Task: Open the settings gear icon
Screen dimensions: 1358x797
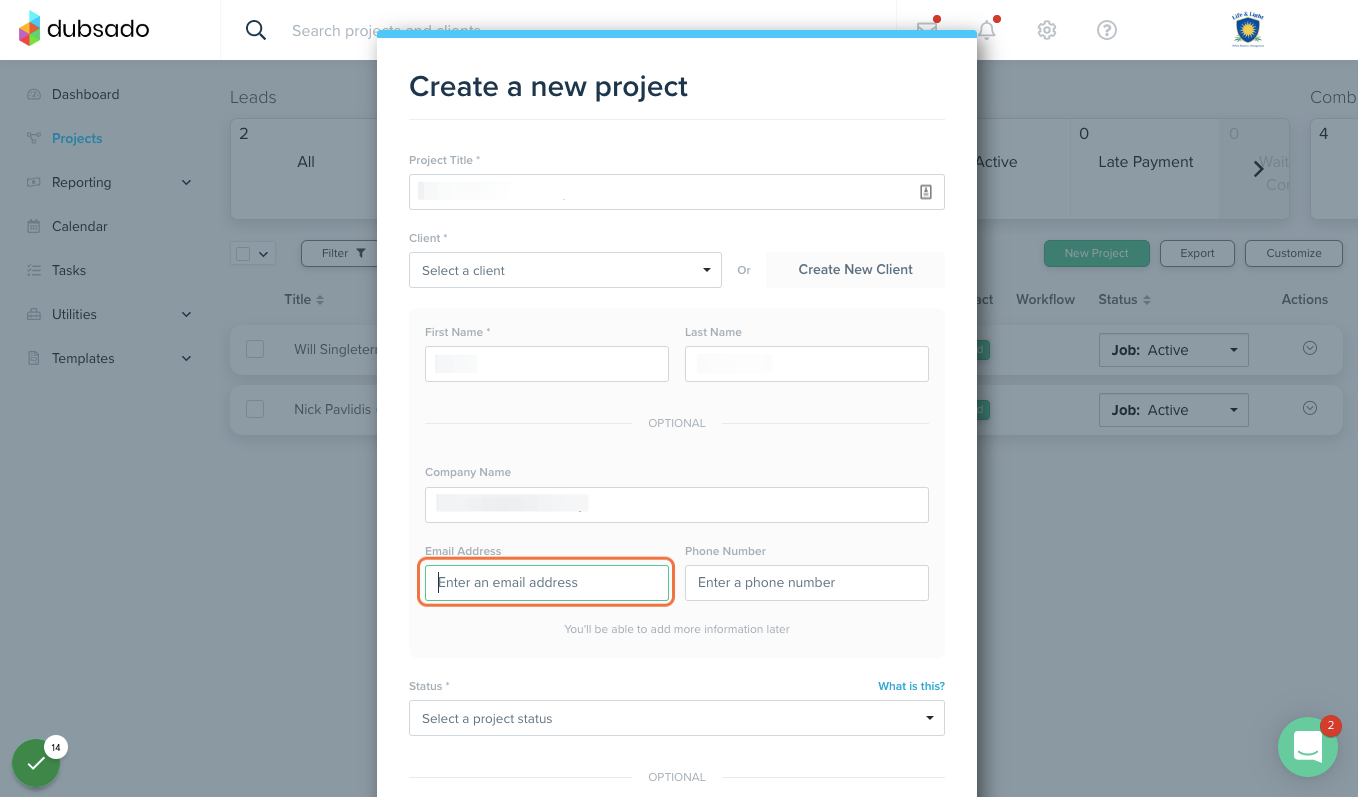Action: click(1047, 30)
